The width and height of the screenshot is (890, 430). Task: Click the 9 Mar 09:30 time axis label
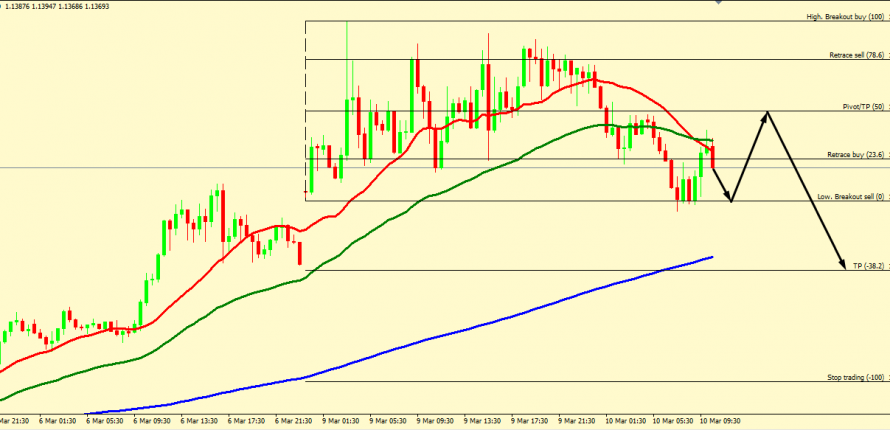click(x=434, y=421)
